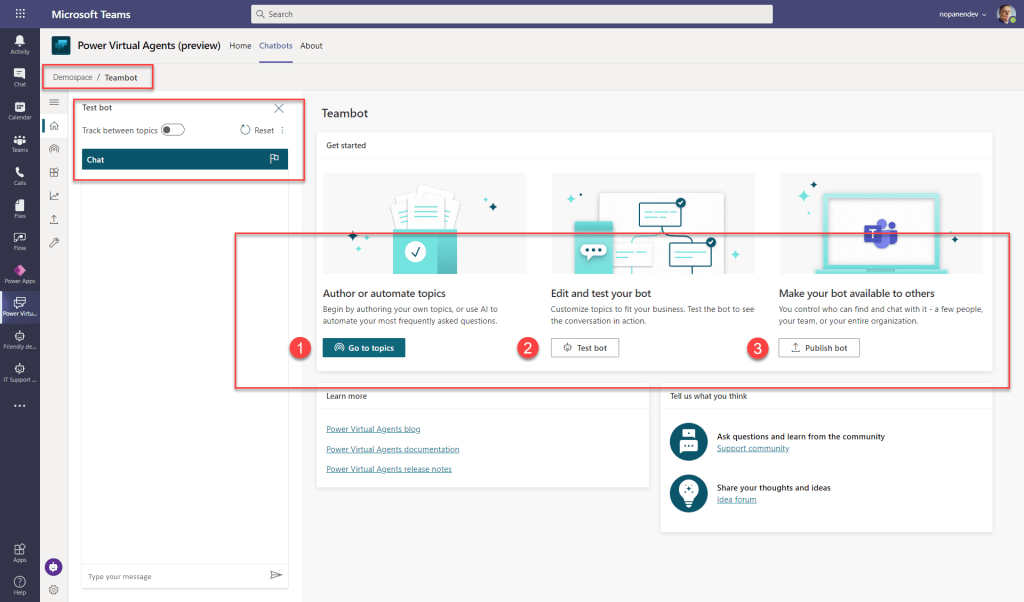The width and height of the screenshot is (1024, 602).
Task: Open the more options menu beside Reset
Action: pyautogui.click(x=282, y=130)
